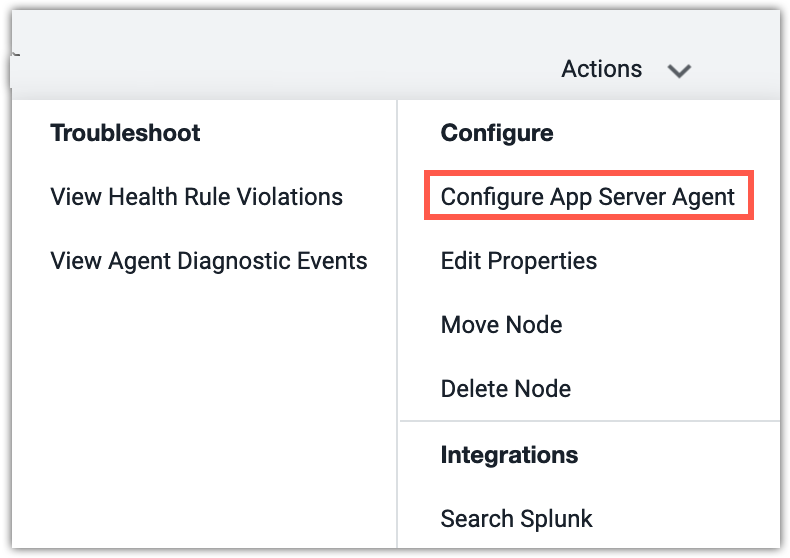This screenshot has height=558, width=790.
Task: Click empty space beside Search Splunk
Action: click(x=685, y=519)
